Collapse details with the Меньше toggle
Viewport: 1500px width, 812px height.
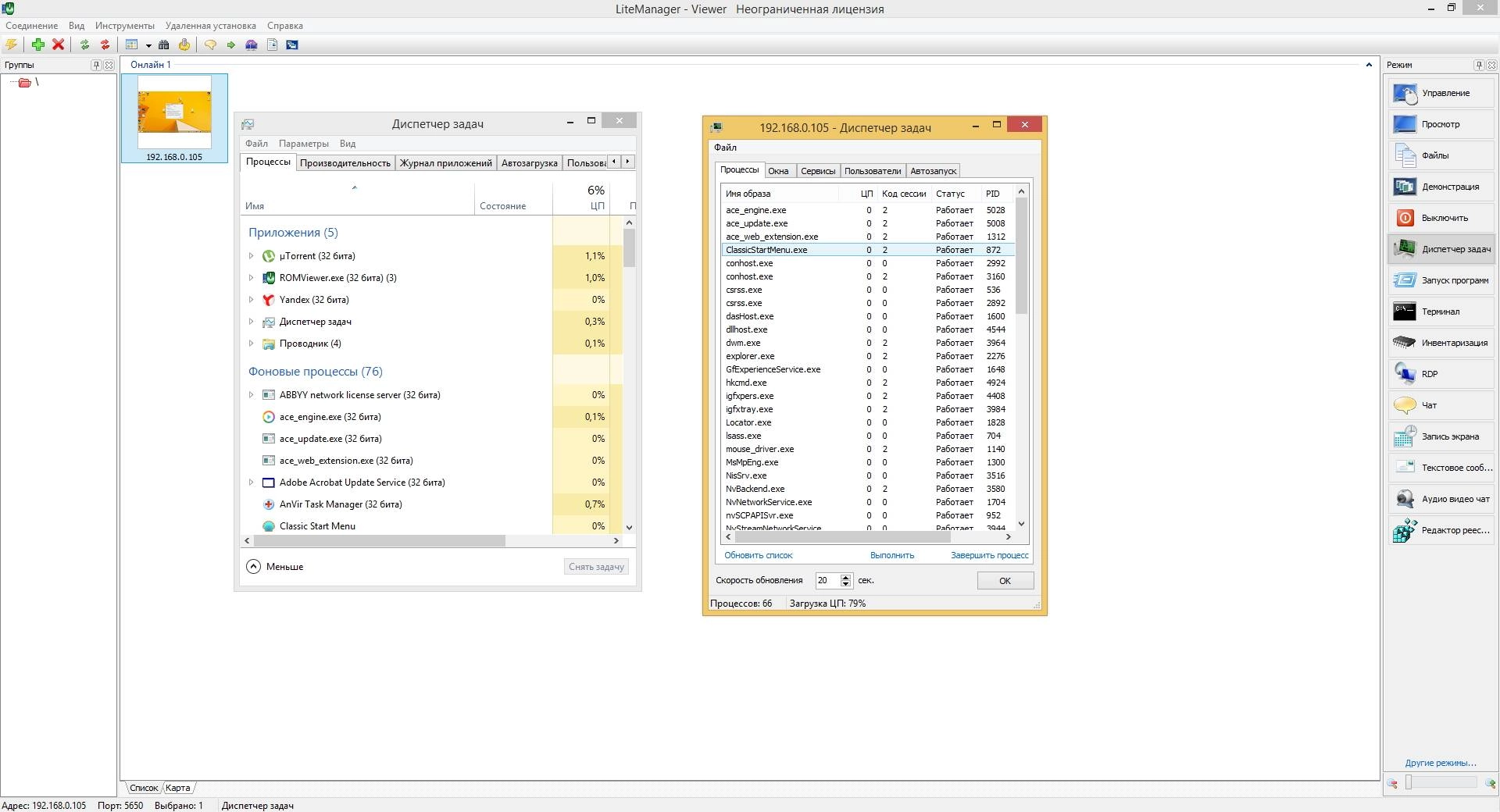275,567
